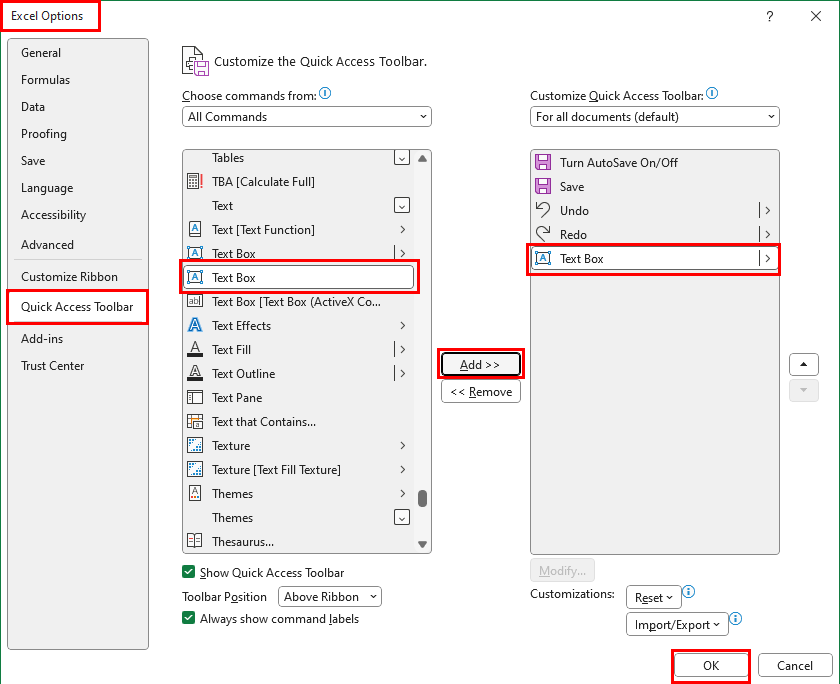Expand the Tables group dropdown arrow
The height and width of the screenshot is (684, 840).
tap(402, 157)
